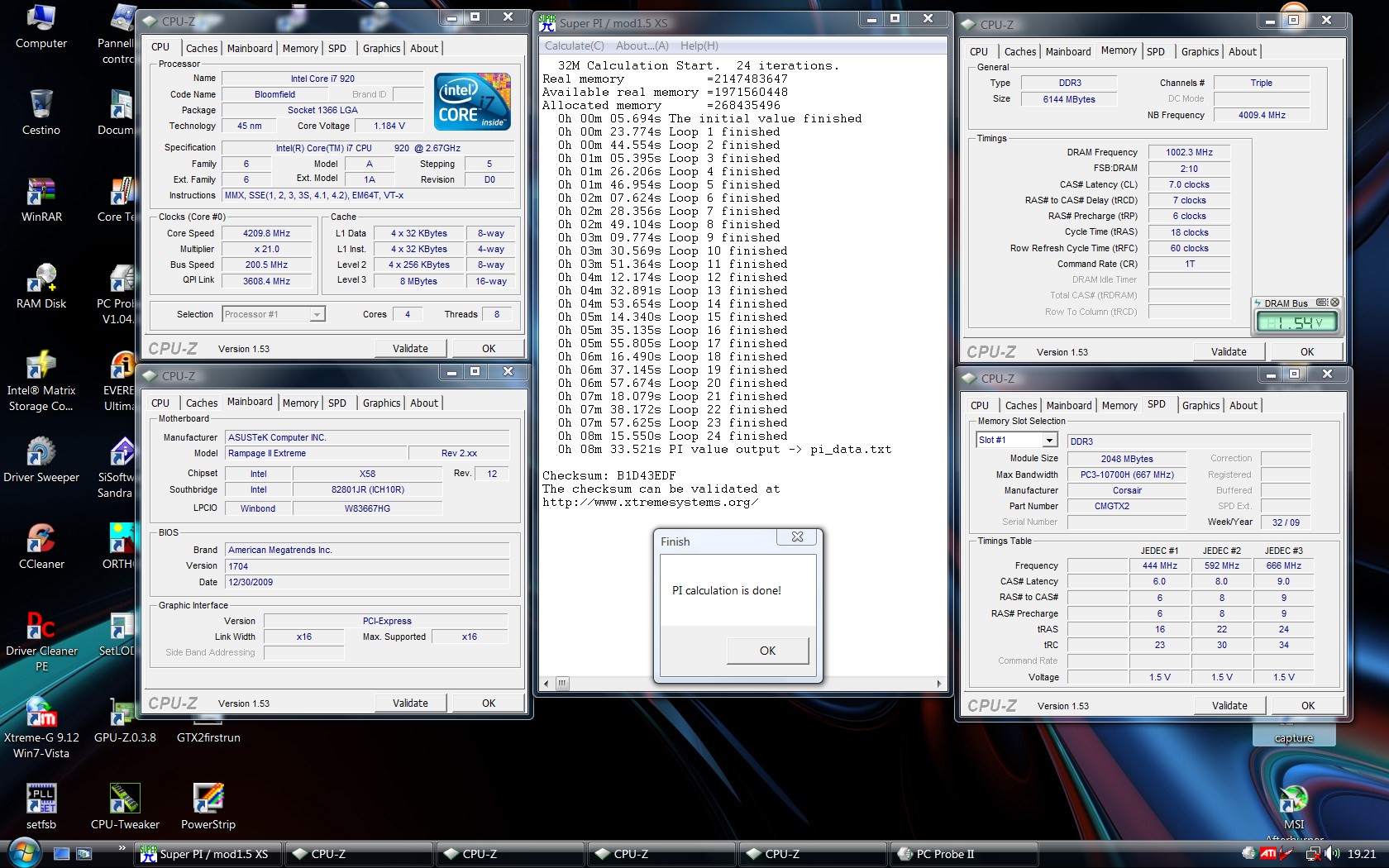The image size is (1389, 868).
Task: Click Validate in top-left CPU-Z window
Action: click(410, 349)
